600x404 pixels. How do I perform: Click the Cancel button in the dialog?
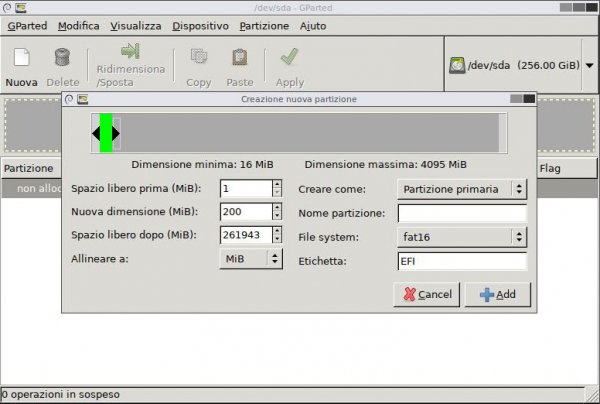(427, 295)
